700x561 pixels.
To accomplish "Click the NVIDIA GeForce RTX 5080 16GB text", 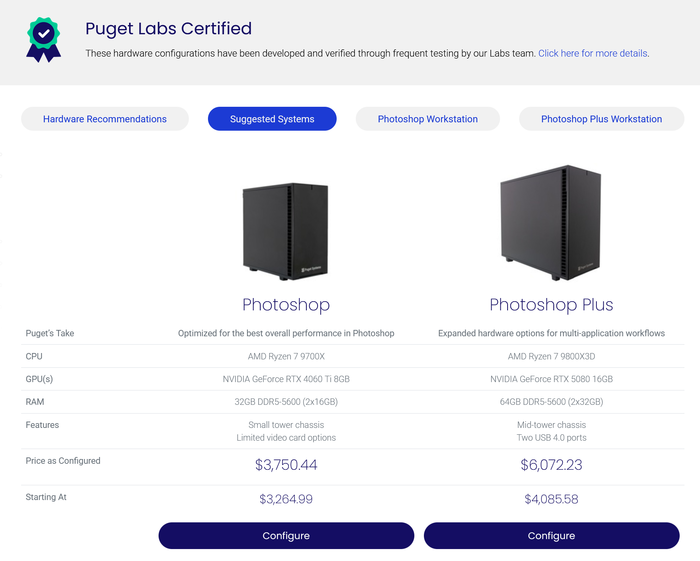I will click(551, 379).
